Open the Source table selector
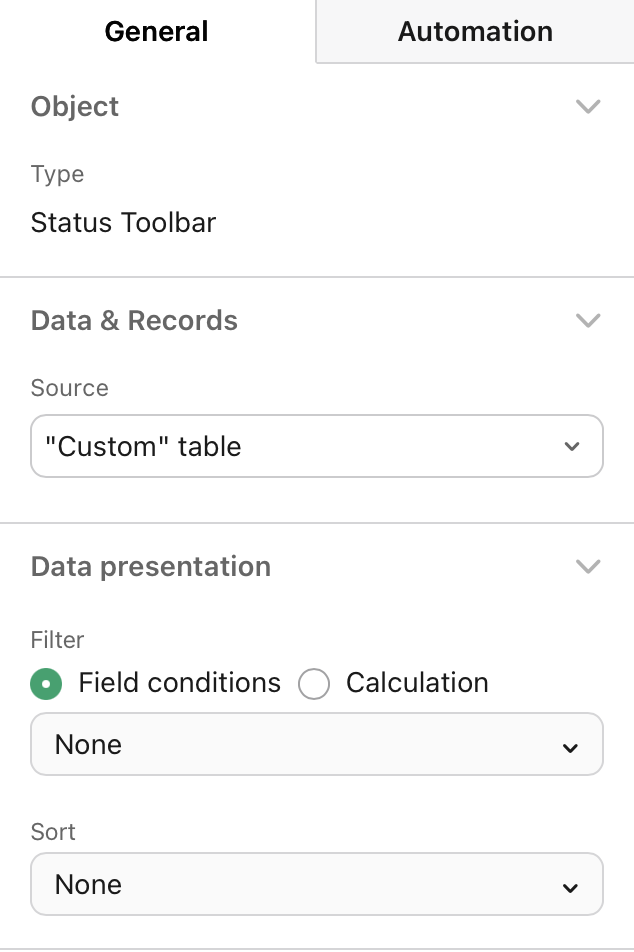The height and width of the screenshot is (952, 634). coord(317,446)
